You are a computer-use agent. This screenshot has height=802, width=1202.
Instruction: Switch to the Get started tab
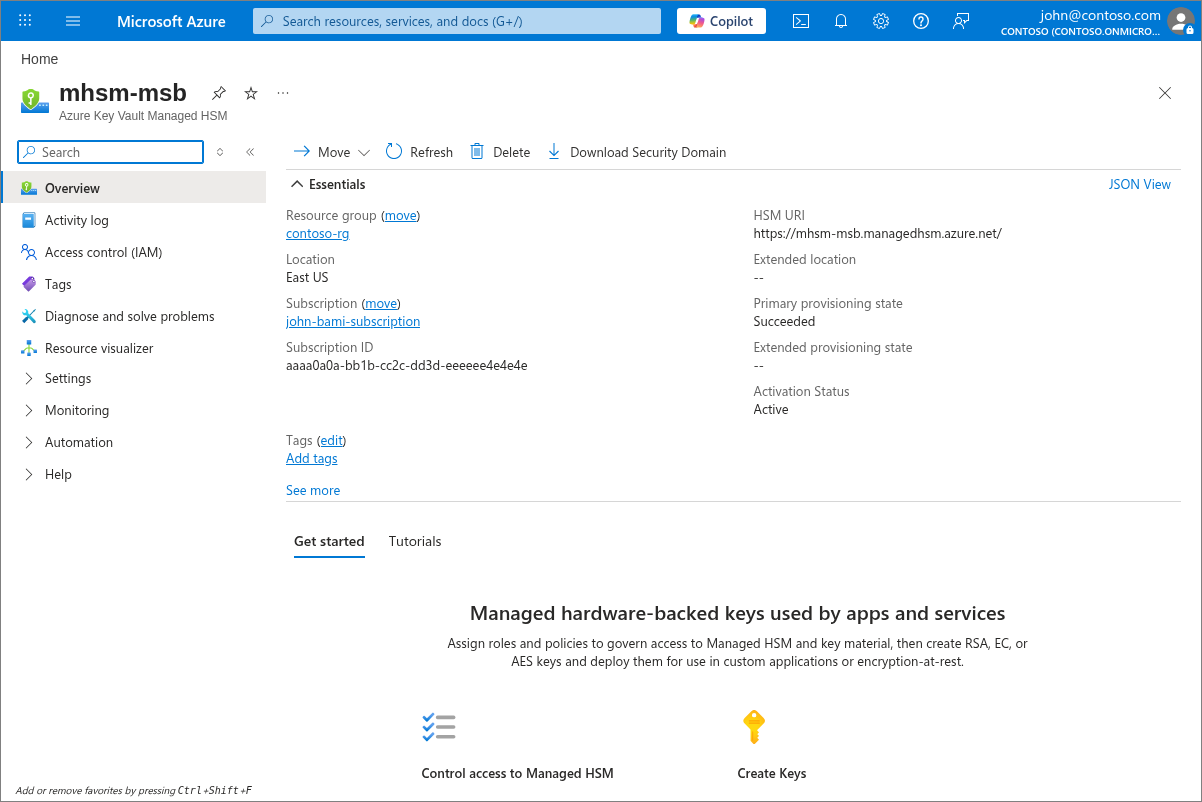point(329,541)
